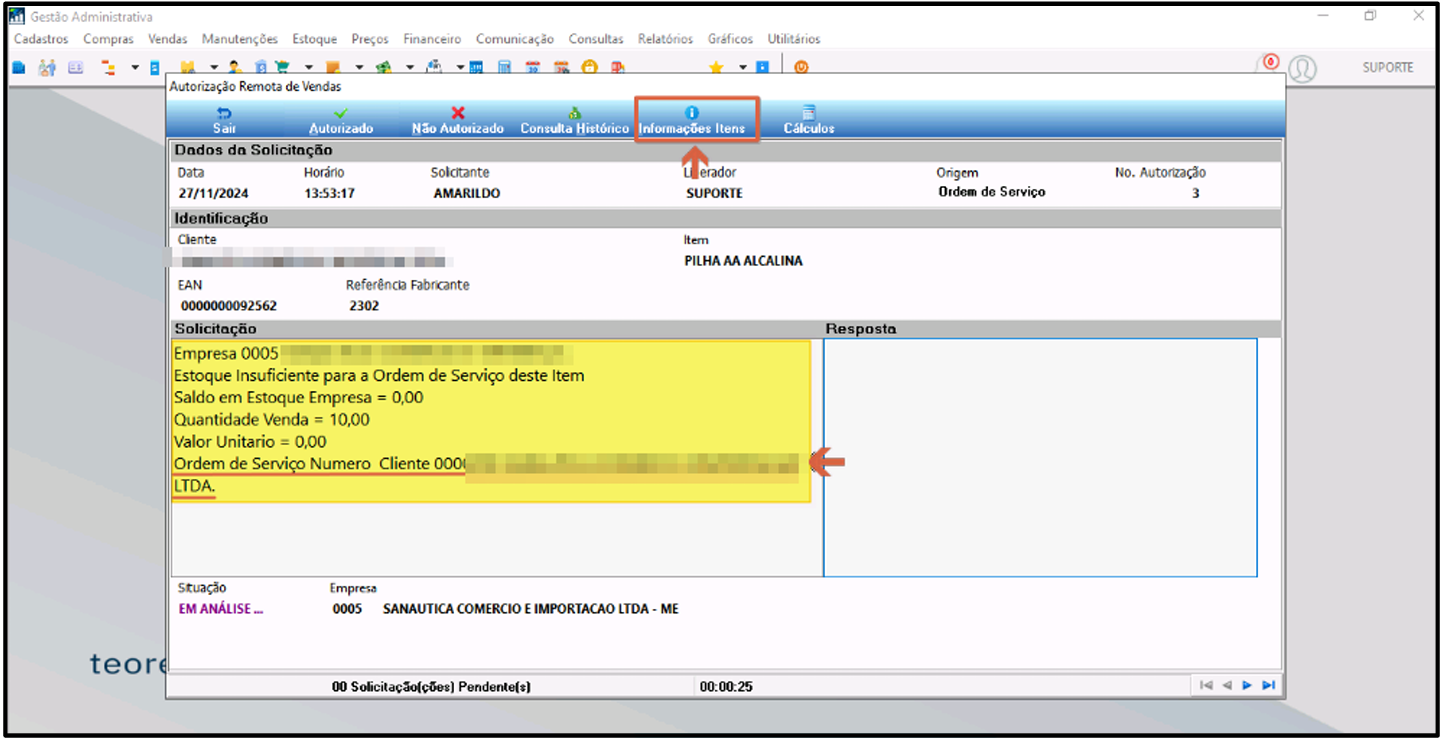Click the orange hierarchy tree toolbar icon

[x=107, y=68]
